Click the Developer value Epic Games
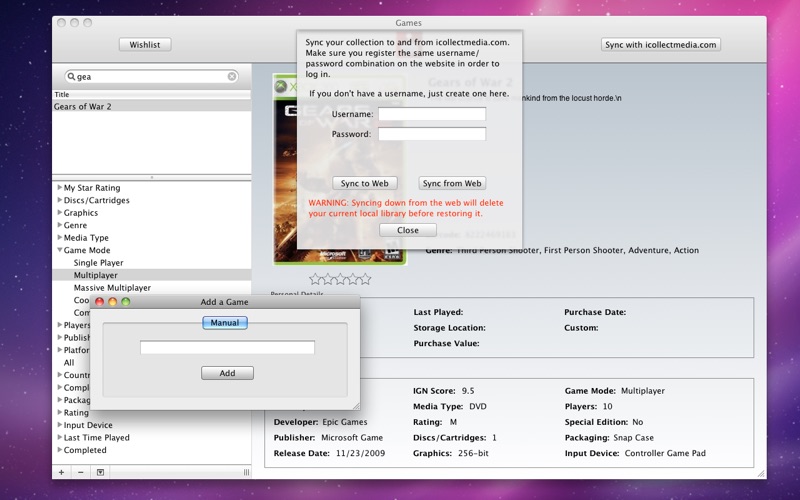This screenshot has width=800, height=500. pos(344,422)
